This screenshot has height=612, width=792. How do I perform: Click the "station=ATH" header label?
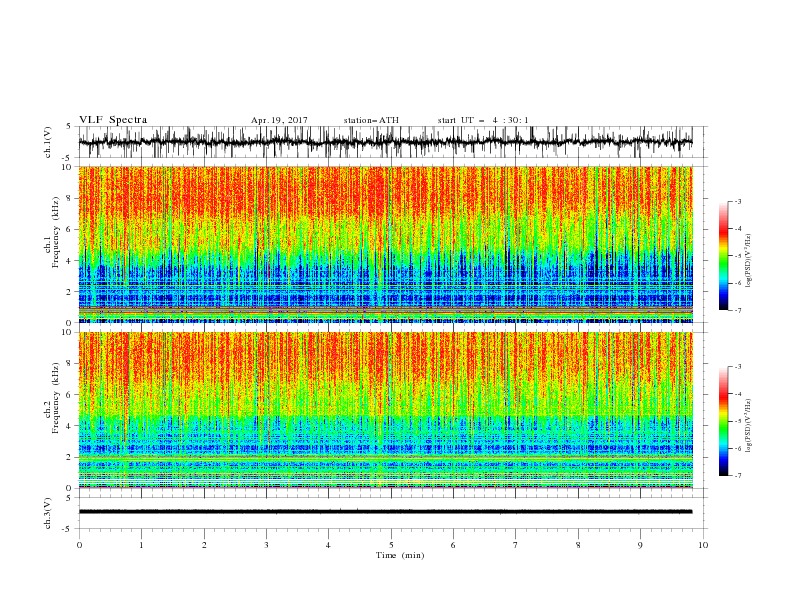371,120
